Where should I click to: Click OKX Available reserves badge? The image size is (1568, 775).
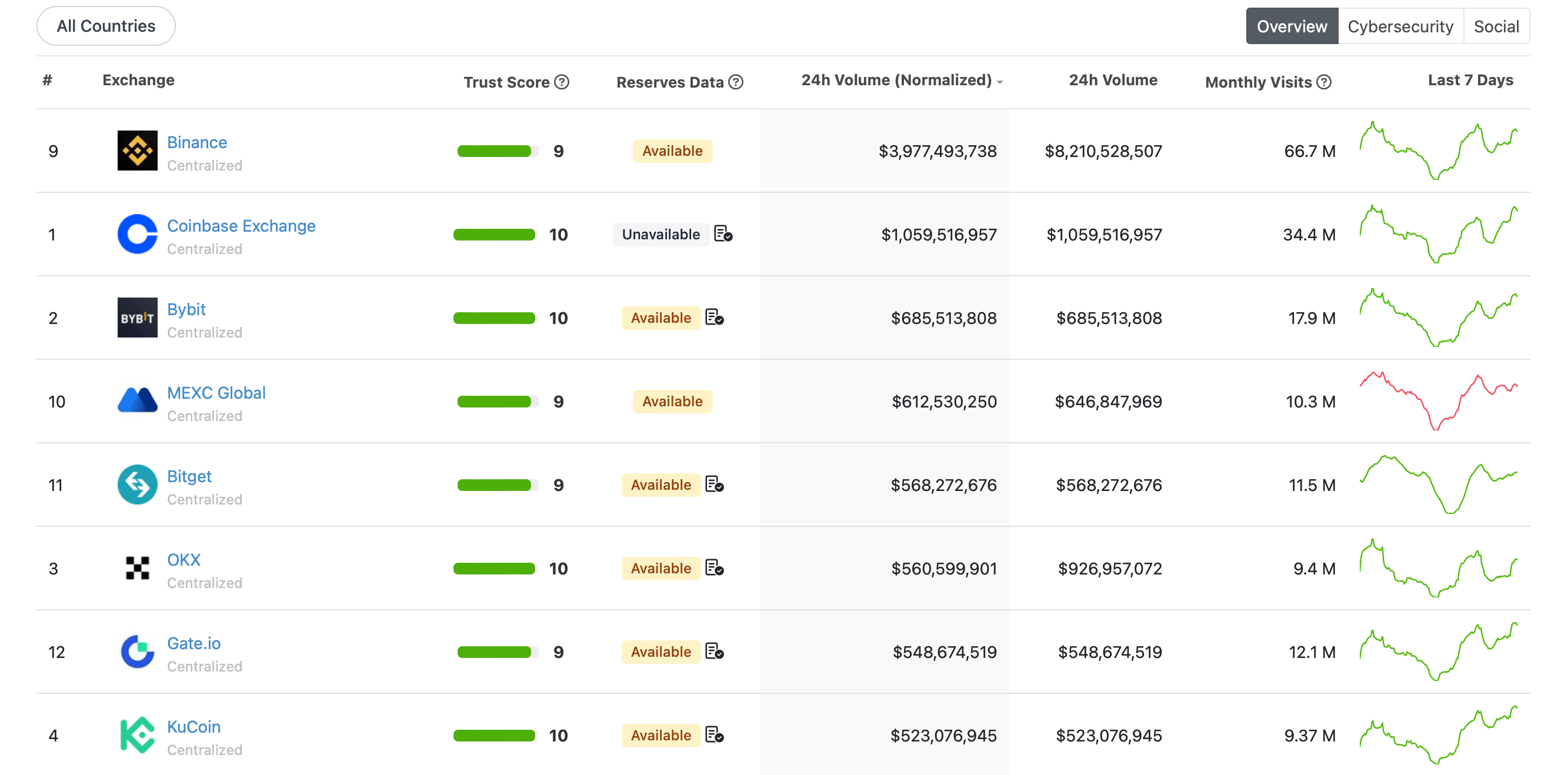[x=661, y=568]
